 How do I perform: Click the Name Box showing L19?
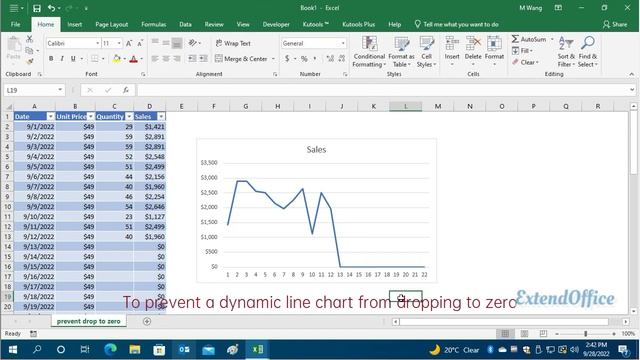pyautogui.click(x=34, y=90)
